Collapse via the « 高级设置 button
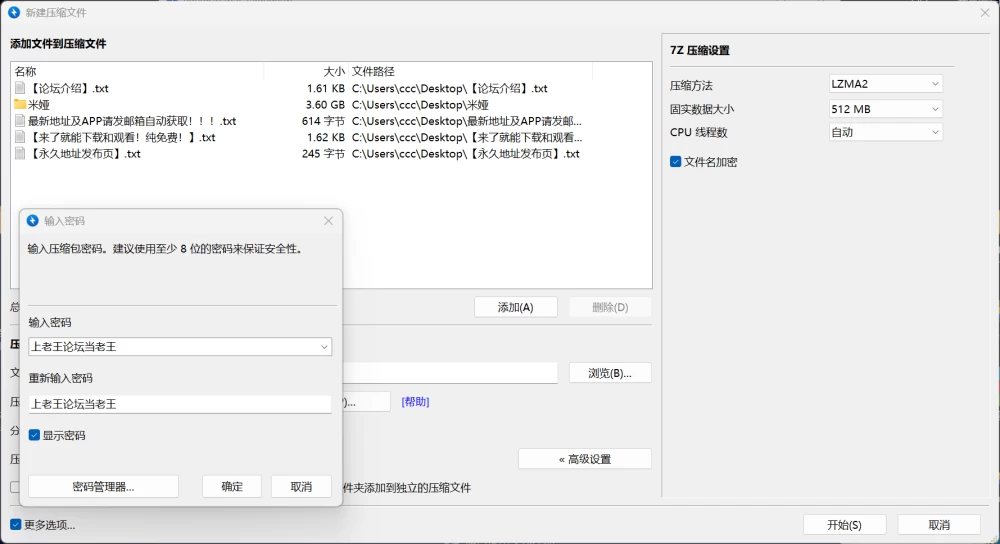The height and width of the screenshot is (544, 1000). tap(585, 459)
